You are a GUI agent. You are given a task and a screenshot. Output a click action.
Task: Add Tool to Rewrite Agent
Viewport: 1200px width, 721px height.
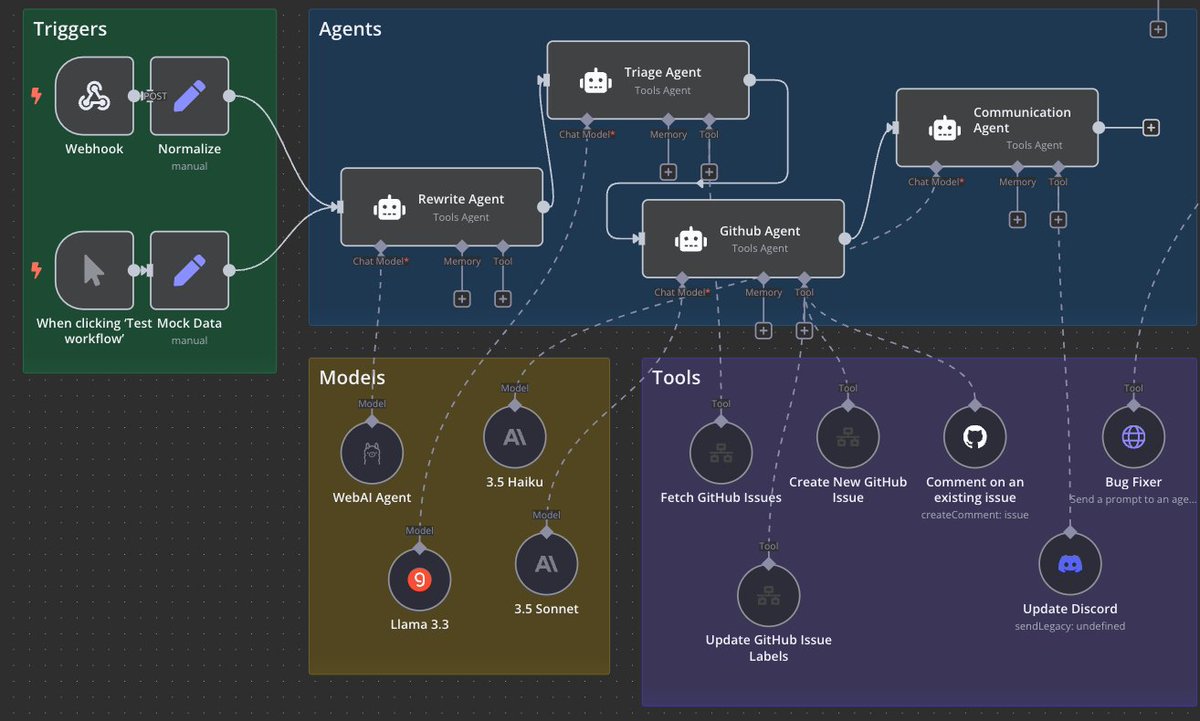pos(503,298)
